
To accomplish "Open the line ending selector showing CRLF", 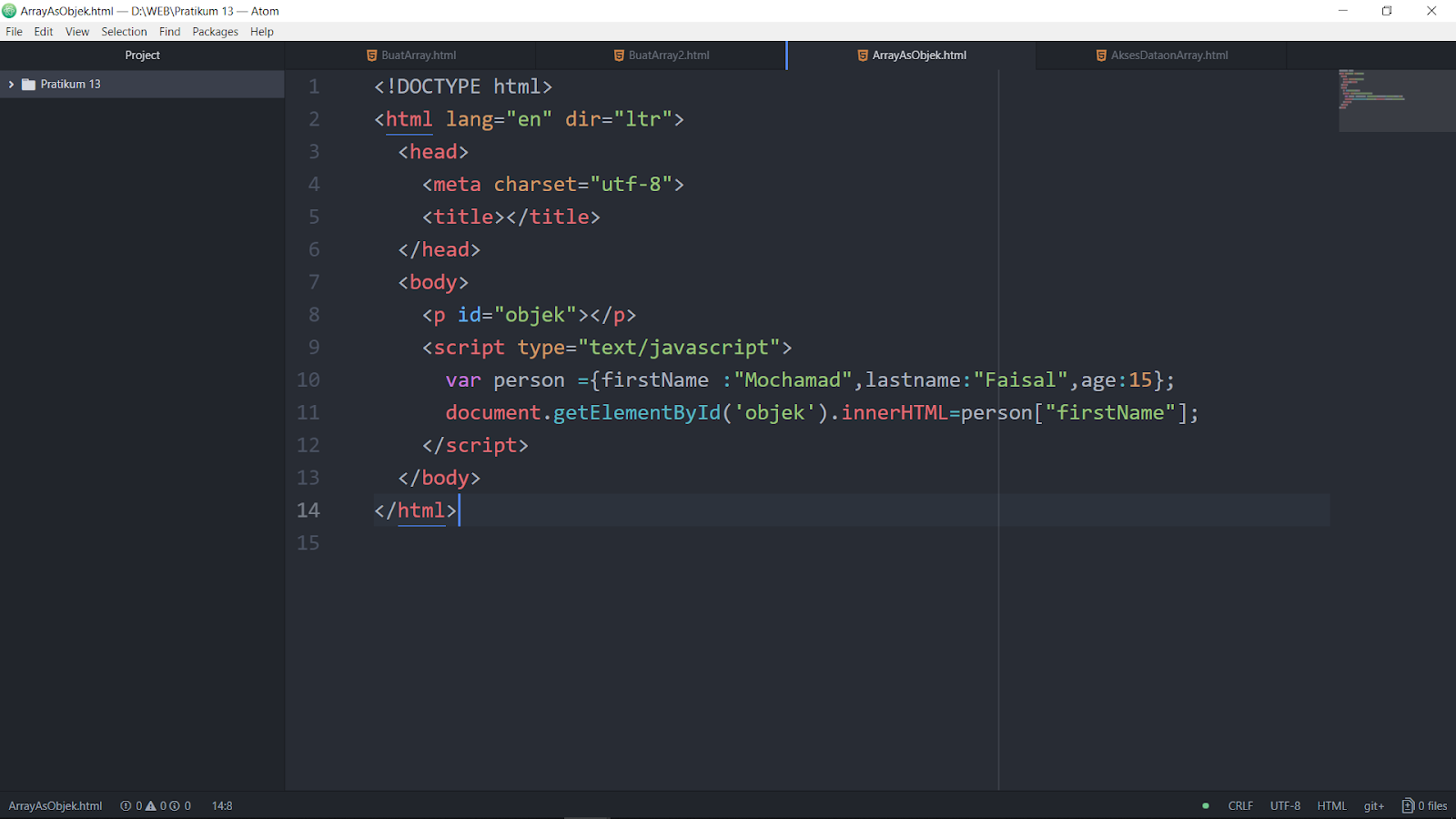I will pyautogui.click(x=1240, y=805).
